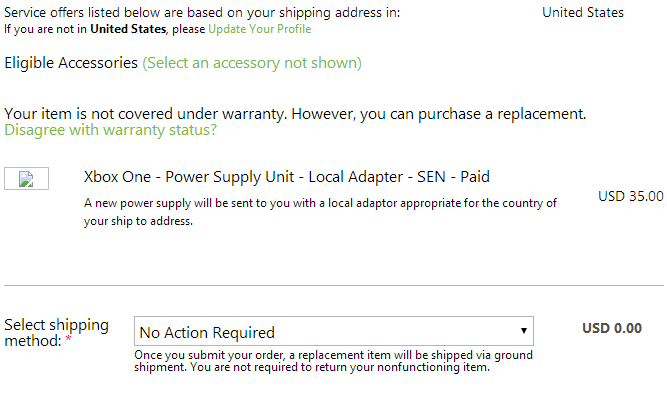Screen dimensions: 667x401
Task: Select the Xbox One Power Supply Unit title
Action: point(286,178)
